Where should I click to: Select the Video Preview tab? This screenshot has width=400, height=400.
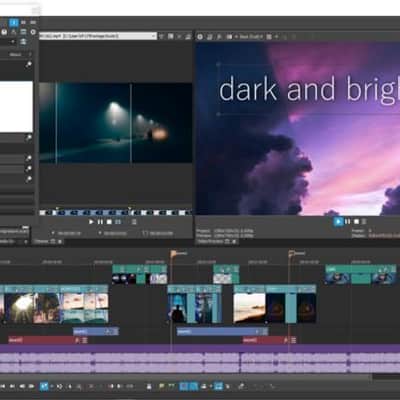(x=210, y=241)
